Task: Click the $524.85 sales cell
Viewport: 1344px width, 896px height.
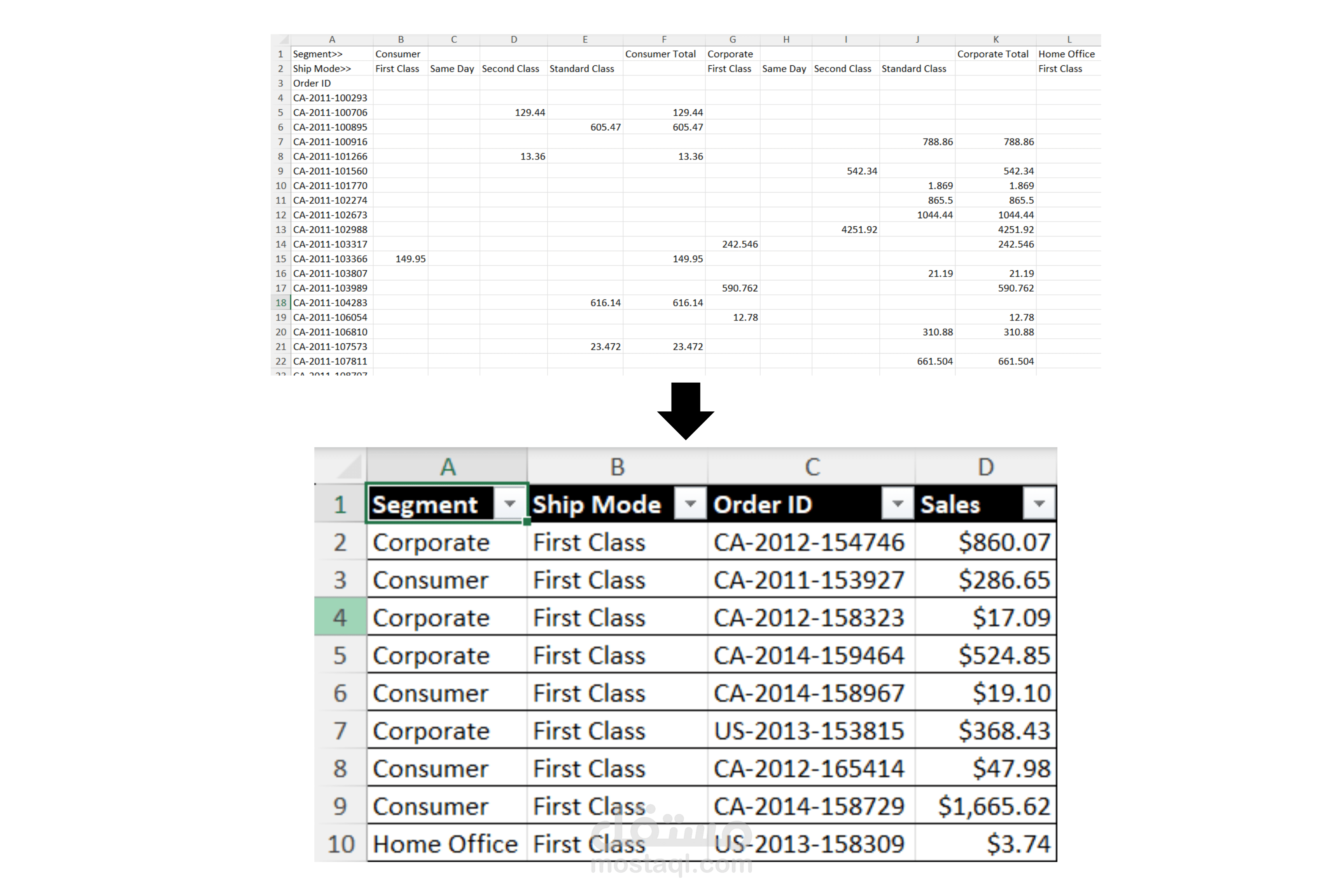Action: [986, 655]
